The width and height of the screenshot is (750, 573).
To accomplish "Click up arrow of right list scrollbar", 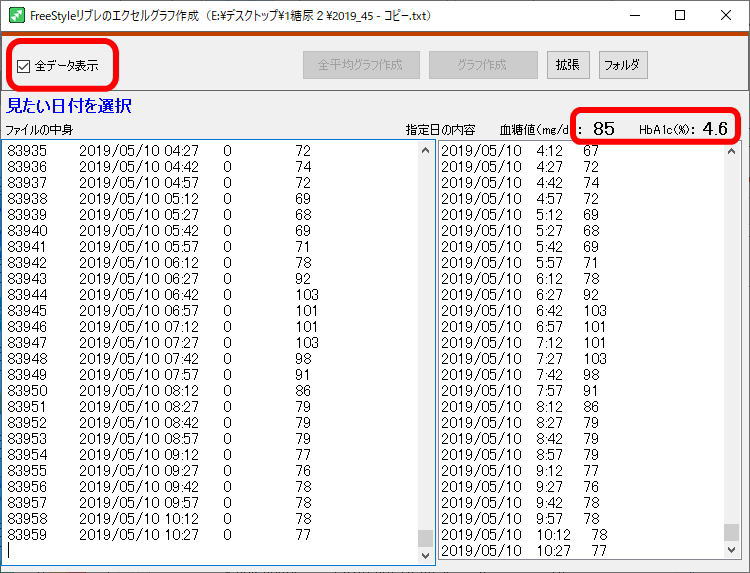I will pyautogui.click(x=731, y=150).
